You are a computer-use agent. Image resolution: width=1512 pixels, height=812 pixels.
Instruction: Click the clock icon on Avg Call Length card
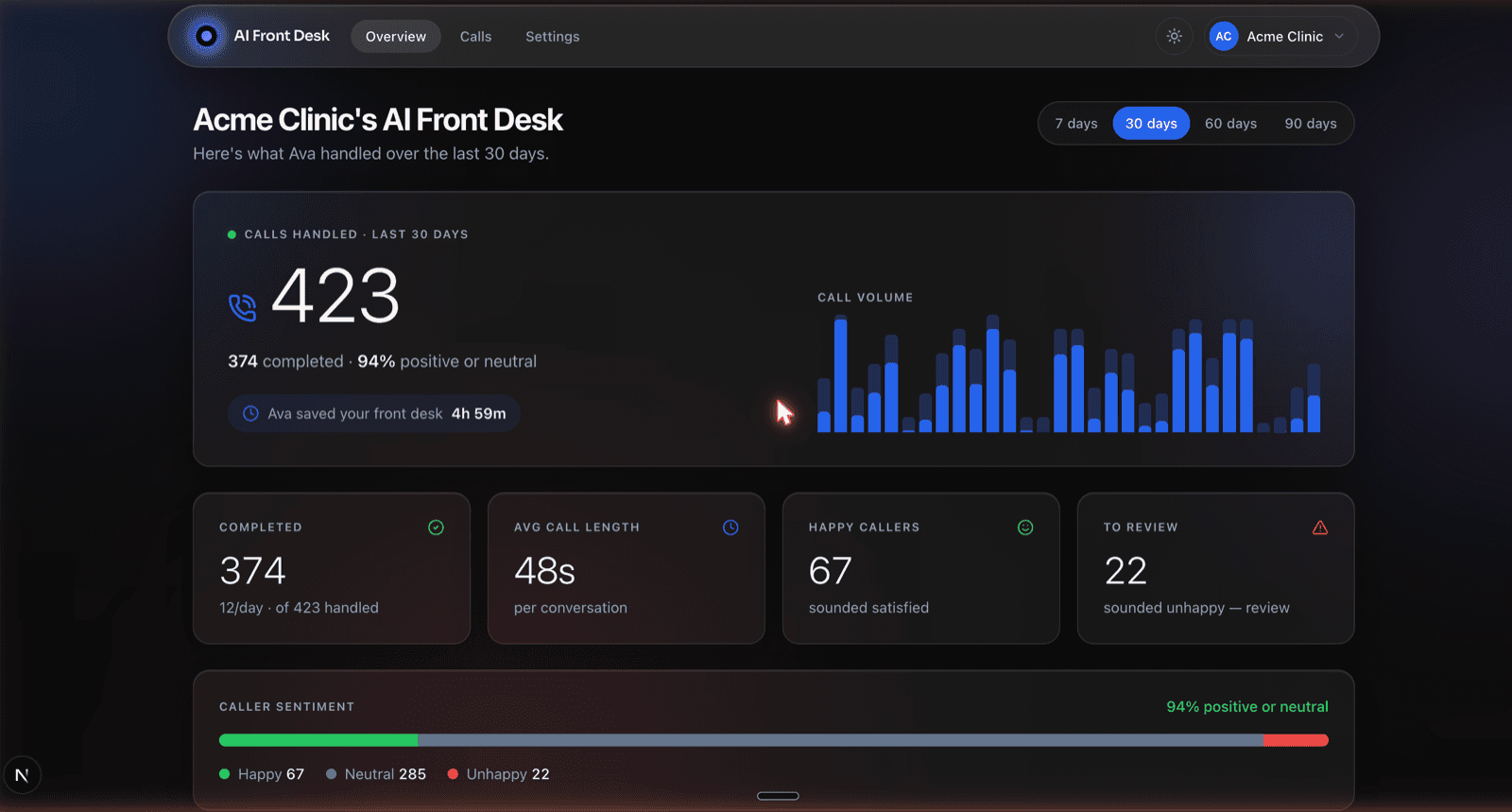tap(730, 527)
